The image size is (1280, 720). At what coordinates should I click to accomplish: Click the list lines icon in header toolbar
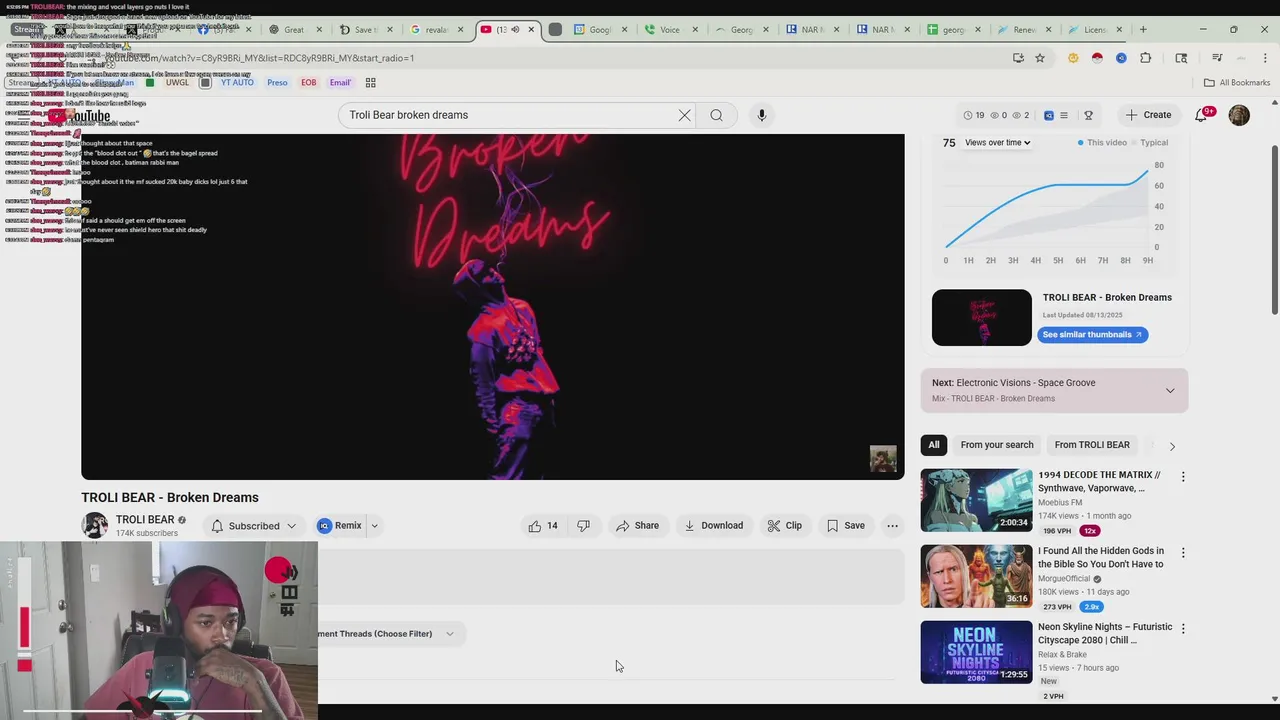(x=1063, y=115)
